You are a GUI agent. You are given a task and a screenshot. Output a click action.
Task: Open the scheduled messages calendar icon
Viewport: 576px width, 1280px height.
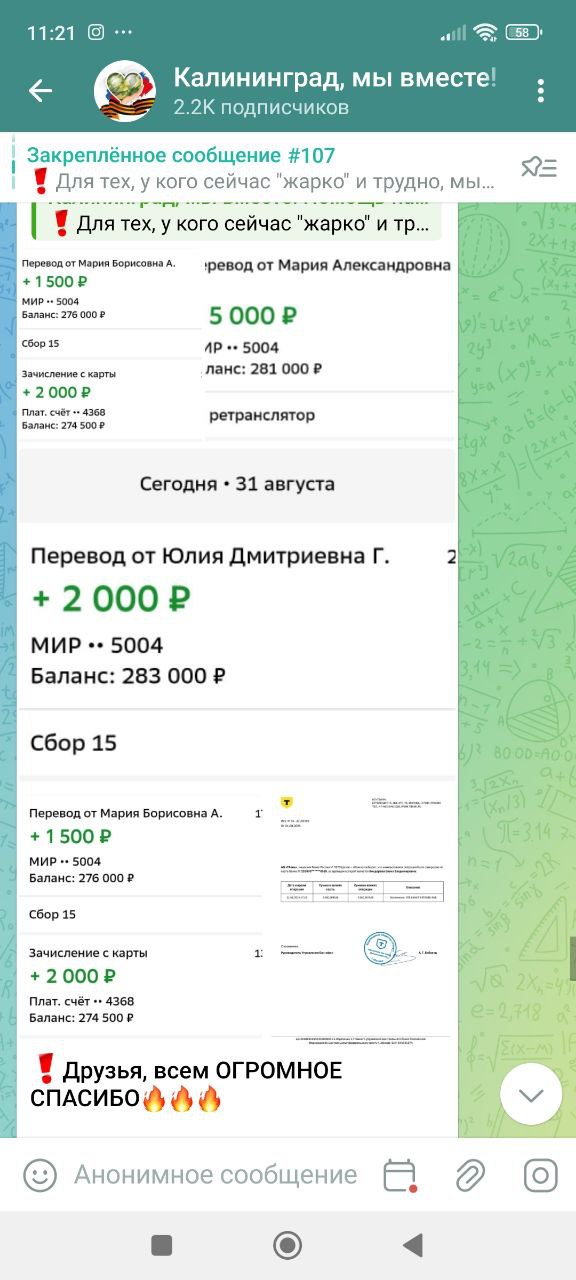[x=400, y=1174]
